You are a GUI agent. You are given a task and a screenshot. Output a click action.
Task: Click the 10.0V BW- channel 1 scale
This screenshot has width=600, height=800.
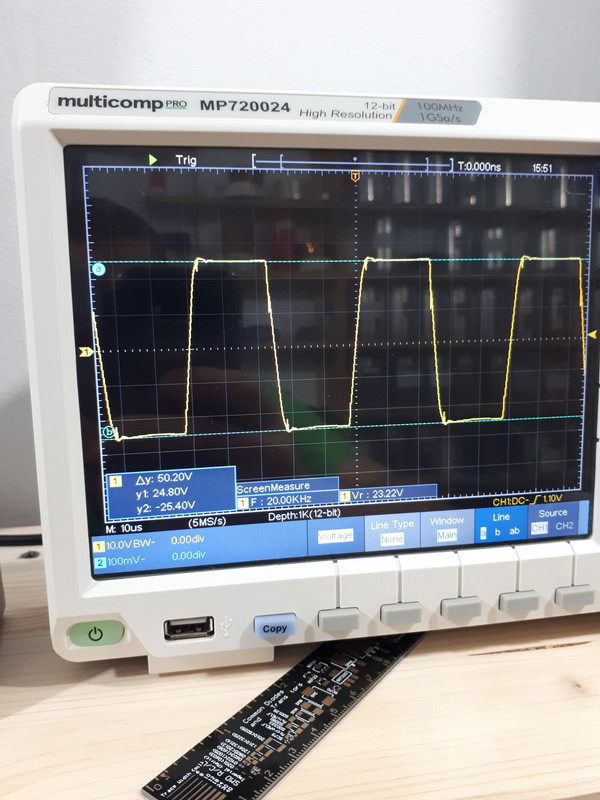[131, 545]
